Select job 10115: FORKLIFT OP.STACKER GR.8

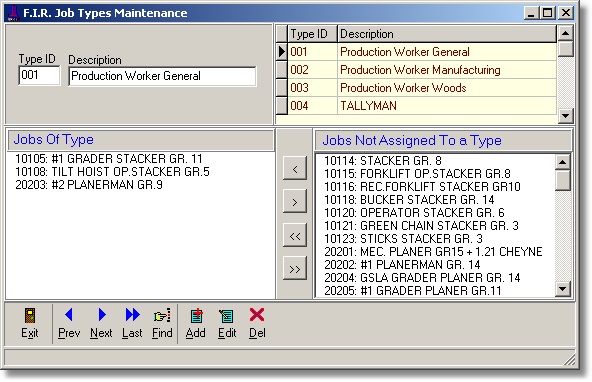tap(417, 174)
